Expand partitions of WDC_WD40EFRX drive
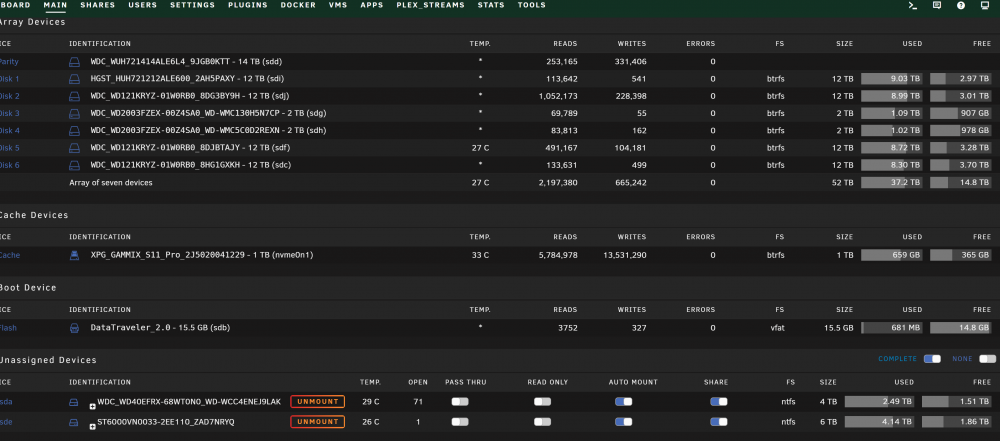Screen dimensions: 1000x441 point(92,406)
